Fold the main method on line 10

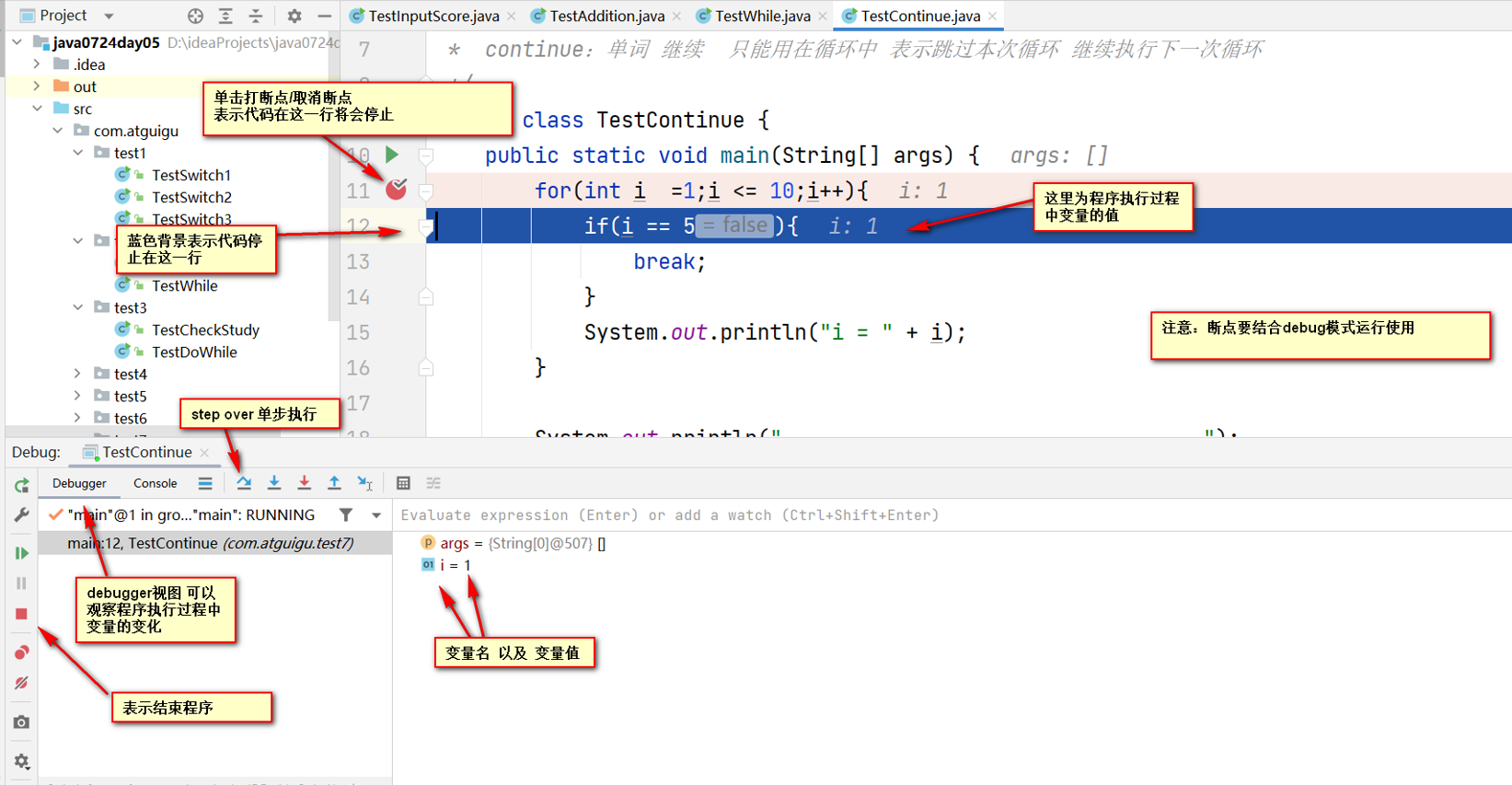[426, 156]
